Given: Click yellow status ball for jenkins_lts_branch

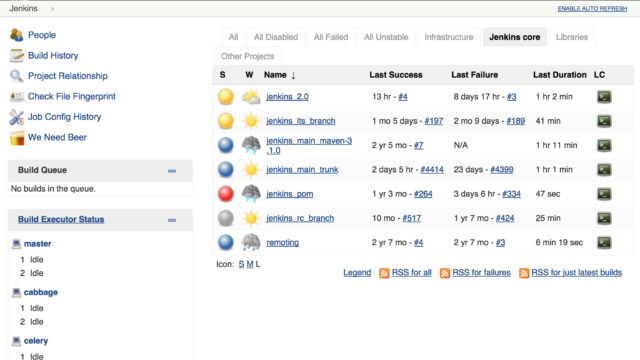Looking at the screenshot, I should [x=226, y=121].
